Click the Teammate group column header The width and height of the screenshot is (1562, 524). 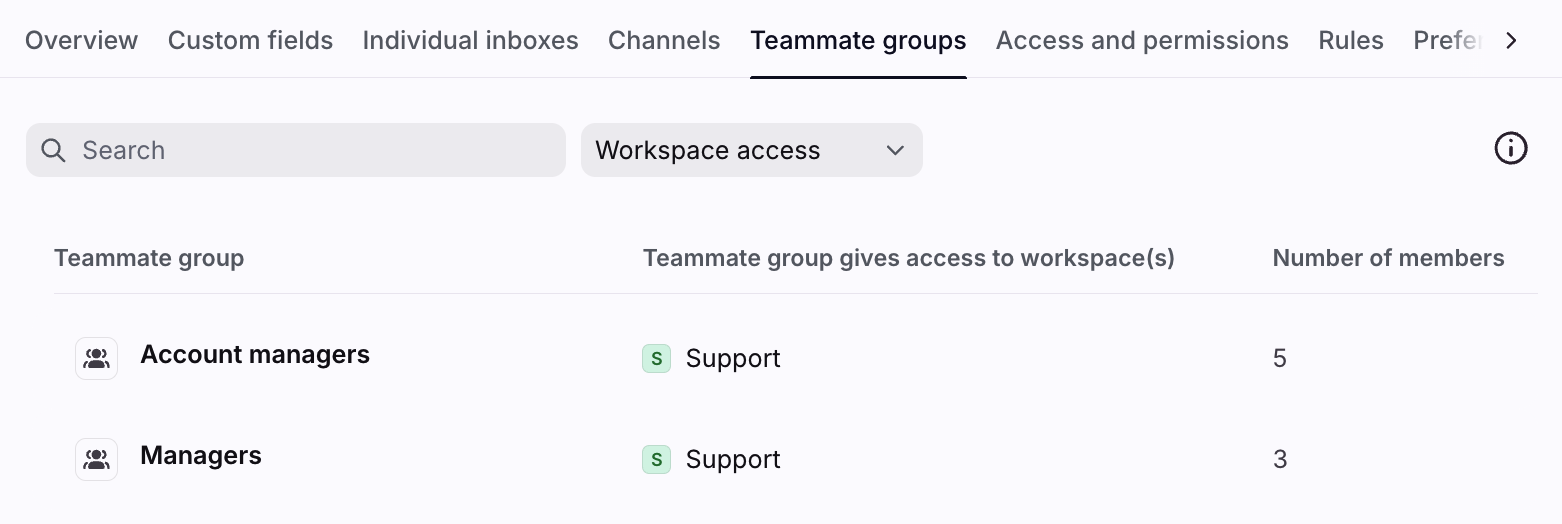[149, 258]
